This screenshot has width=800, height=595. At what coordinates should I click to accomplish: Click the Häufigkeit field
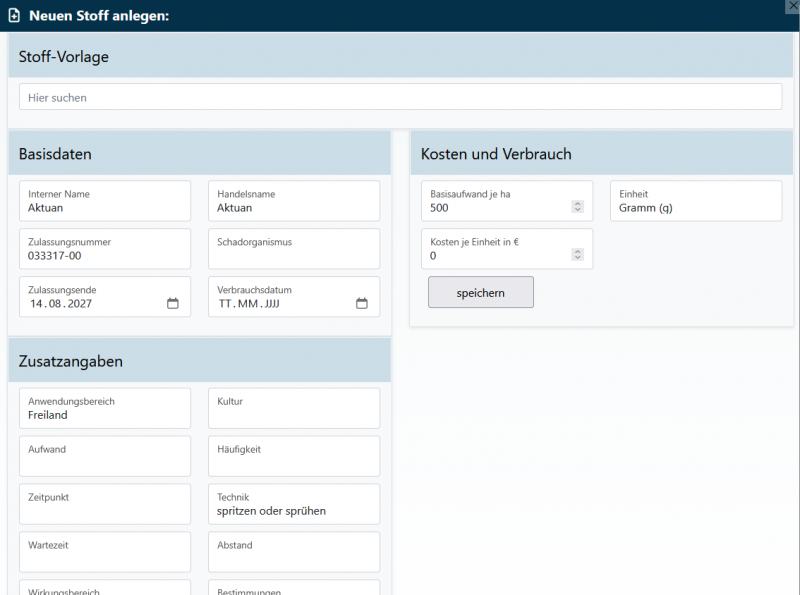[x=293, y=457]
